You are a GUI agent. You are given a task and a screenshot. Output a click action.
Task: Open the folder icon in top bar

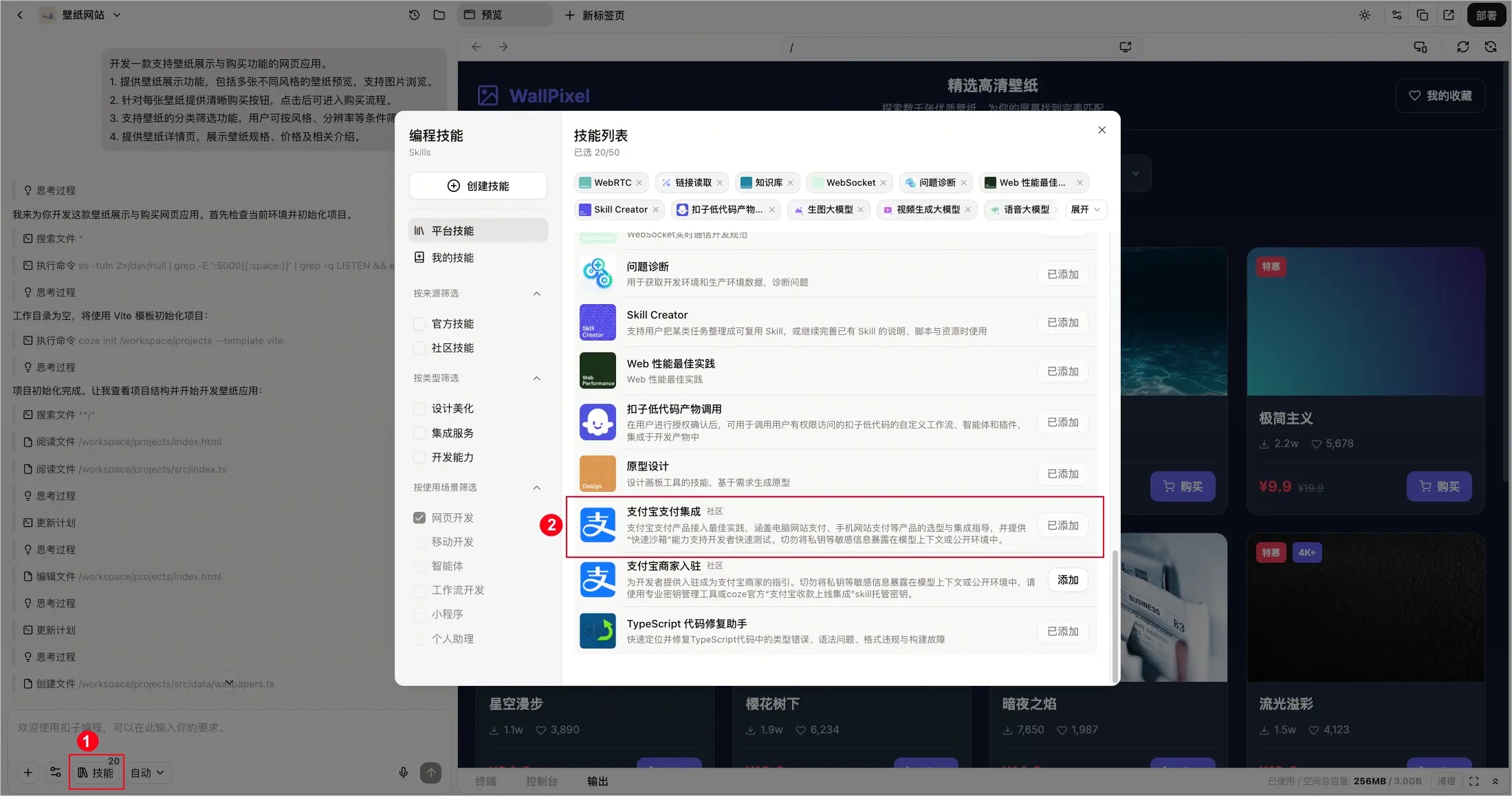pos(439,15)
